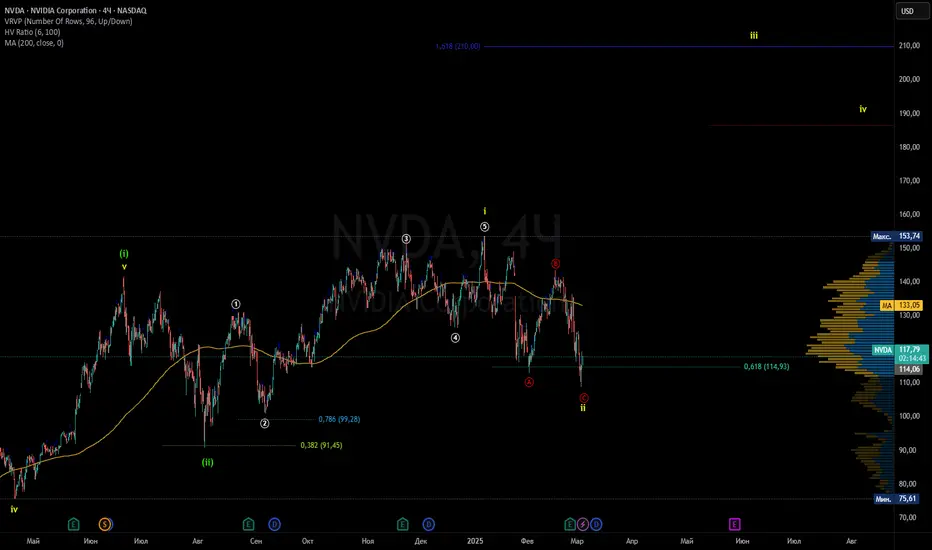This screenshot has height=550, width=932.
Task: Open the earnings E icon above Май
Action: (73, 524)
